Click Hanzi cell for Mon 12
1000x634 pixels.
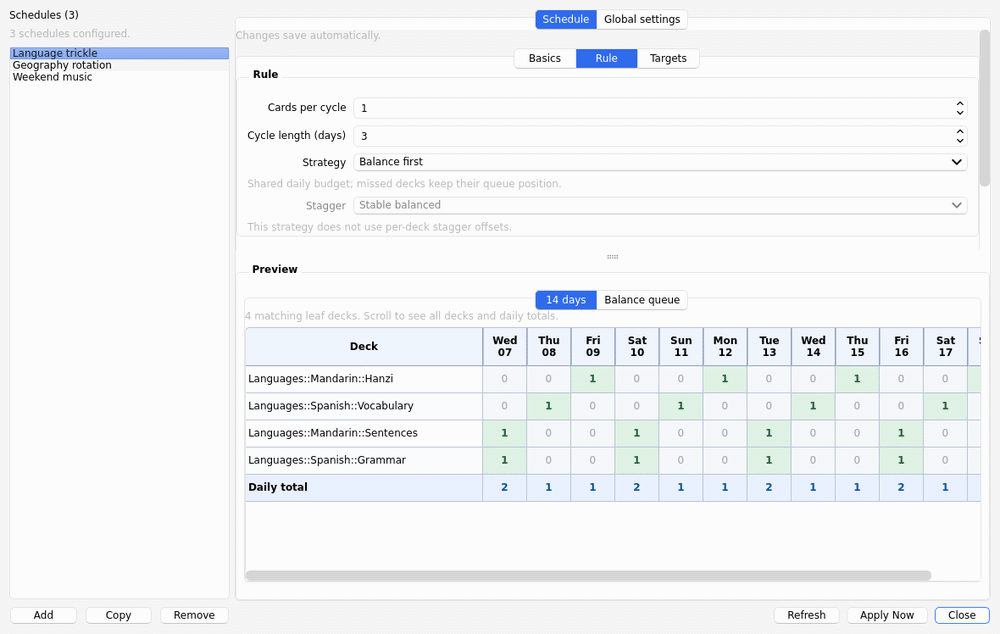point(724,379)
